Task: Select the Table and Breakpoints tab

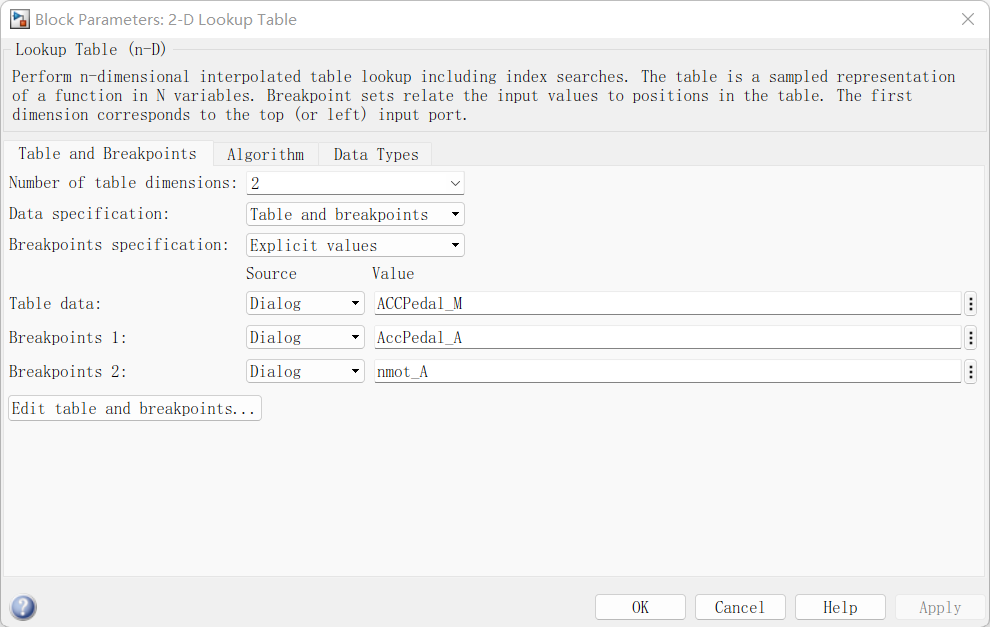Action: (107, 154)
